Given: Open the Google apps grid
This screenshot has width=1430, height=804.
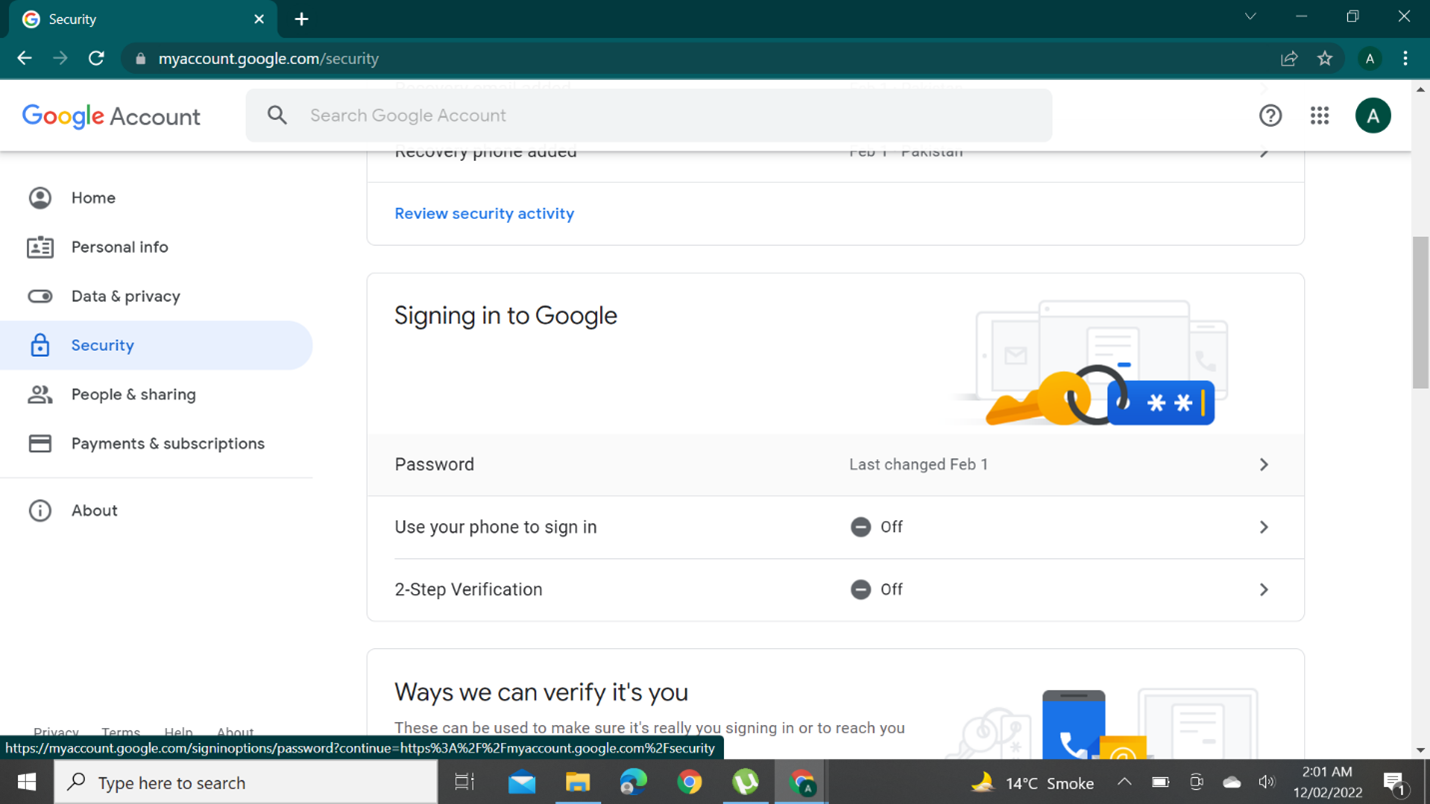Looking at the screenshot, I should [x=1320, y=116].
